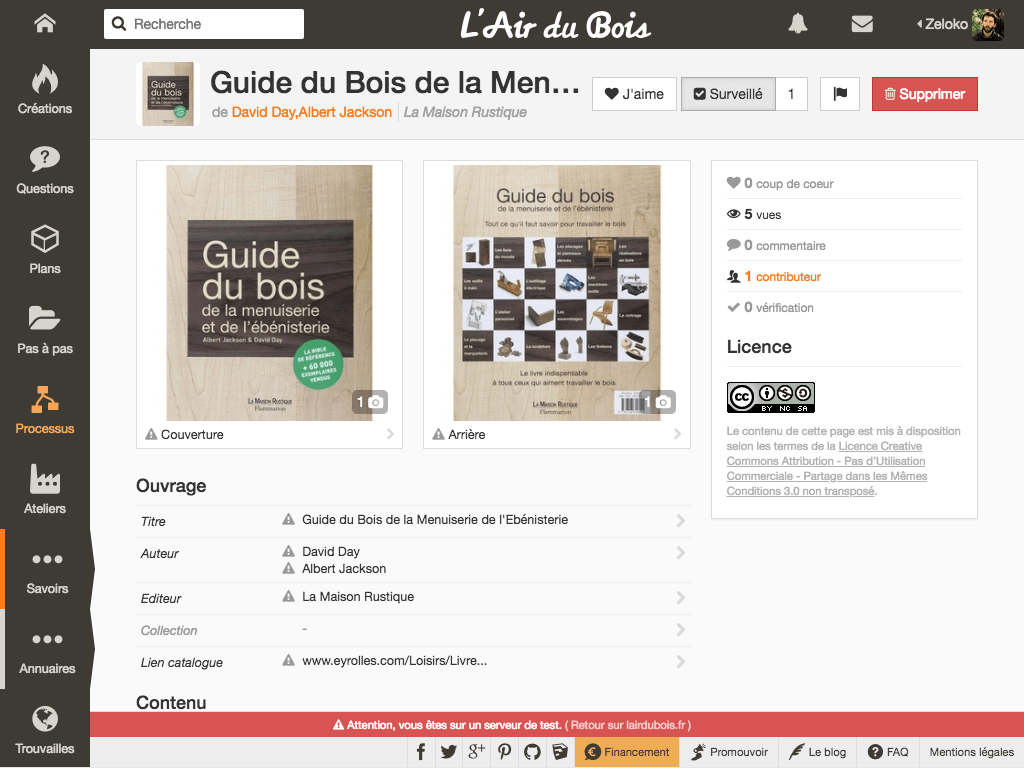Expand the Editeur row chevron

(680, 598)
